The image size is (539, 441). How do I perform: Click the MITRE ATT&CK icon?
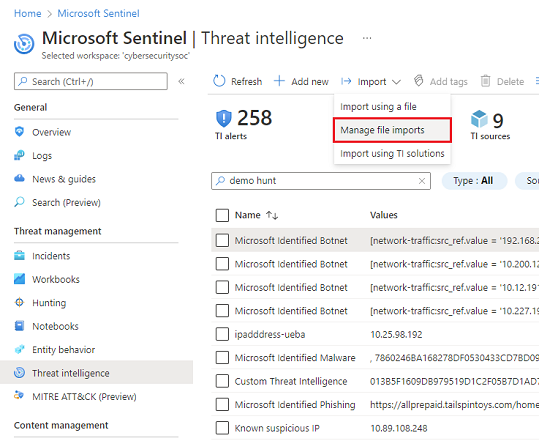click(x=19, y=396)
